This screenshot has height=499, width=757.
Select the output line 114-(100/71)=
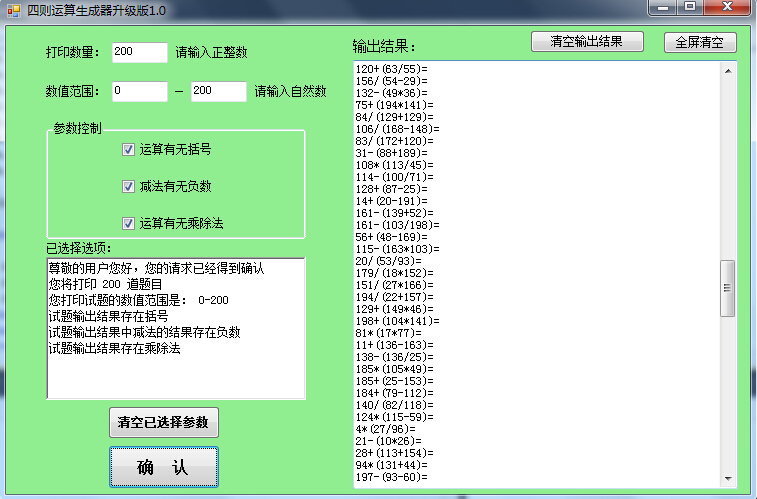tap(394, 177)
